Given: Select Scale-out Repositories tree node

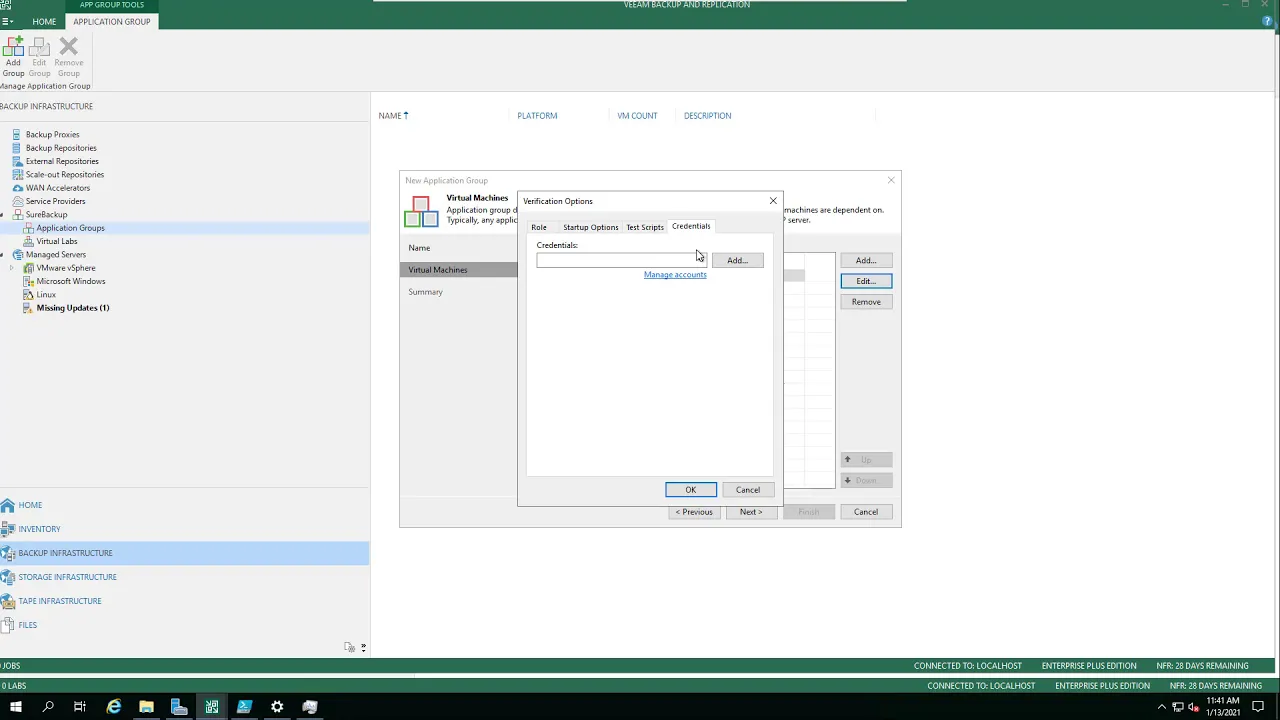Looking at the screenshot, I should point(64,174).
